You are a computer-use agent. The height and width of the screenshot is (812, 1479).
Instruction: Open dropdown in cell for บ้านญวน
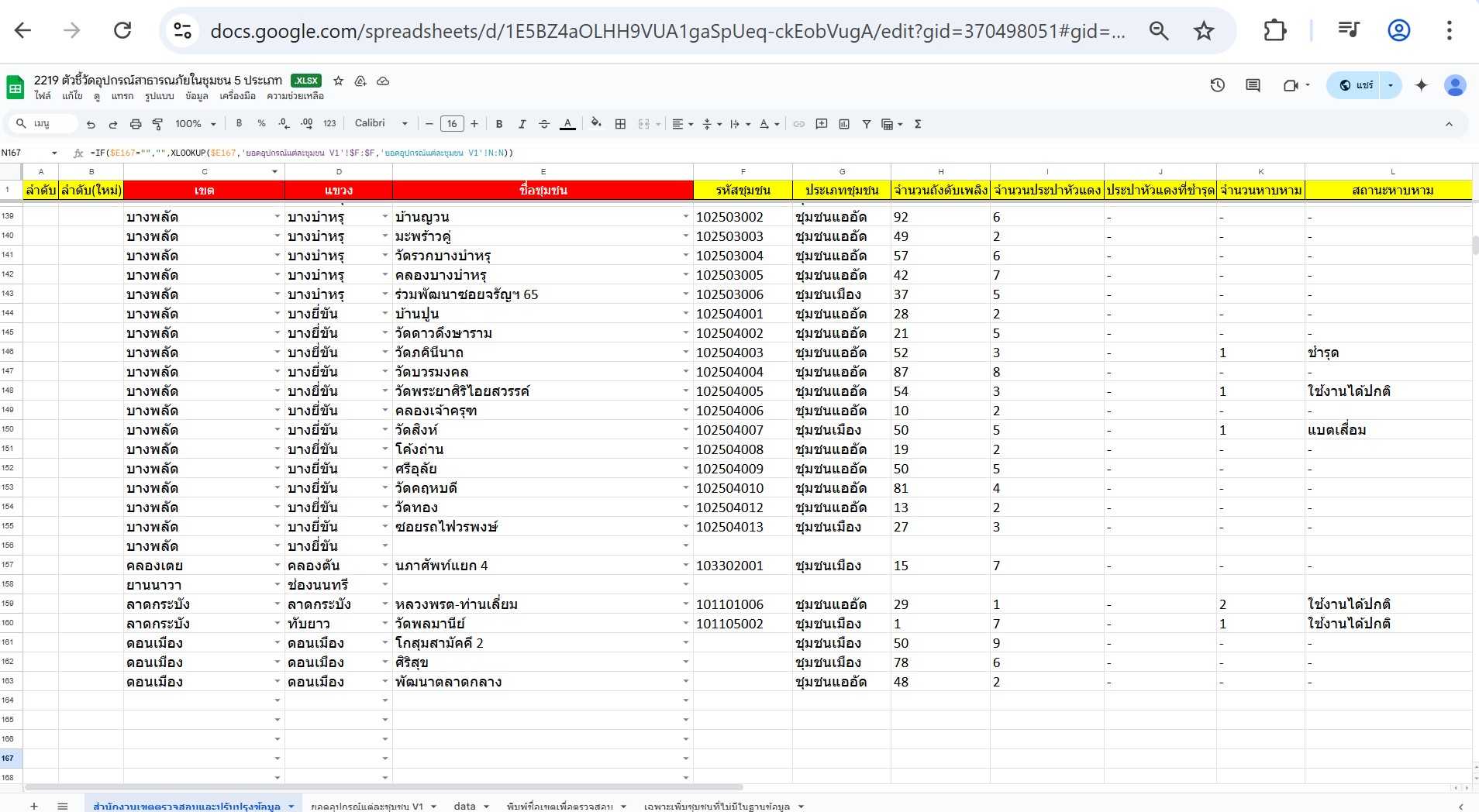[685, 217]
